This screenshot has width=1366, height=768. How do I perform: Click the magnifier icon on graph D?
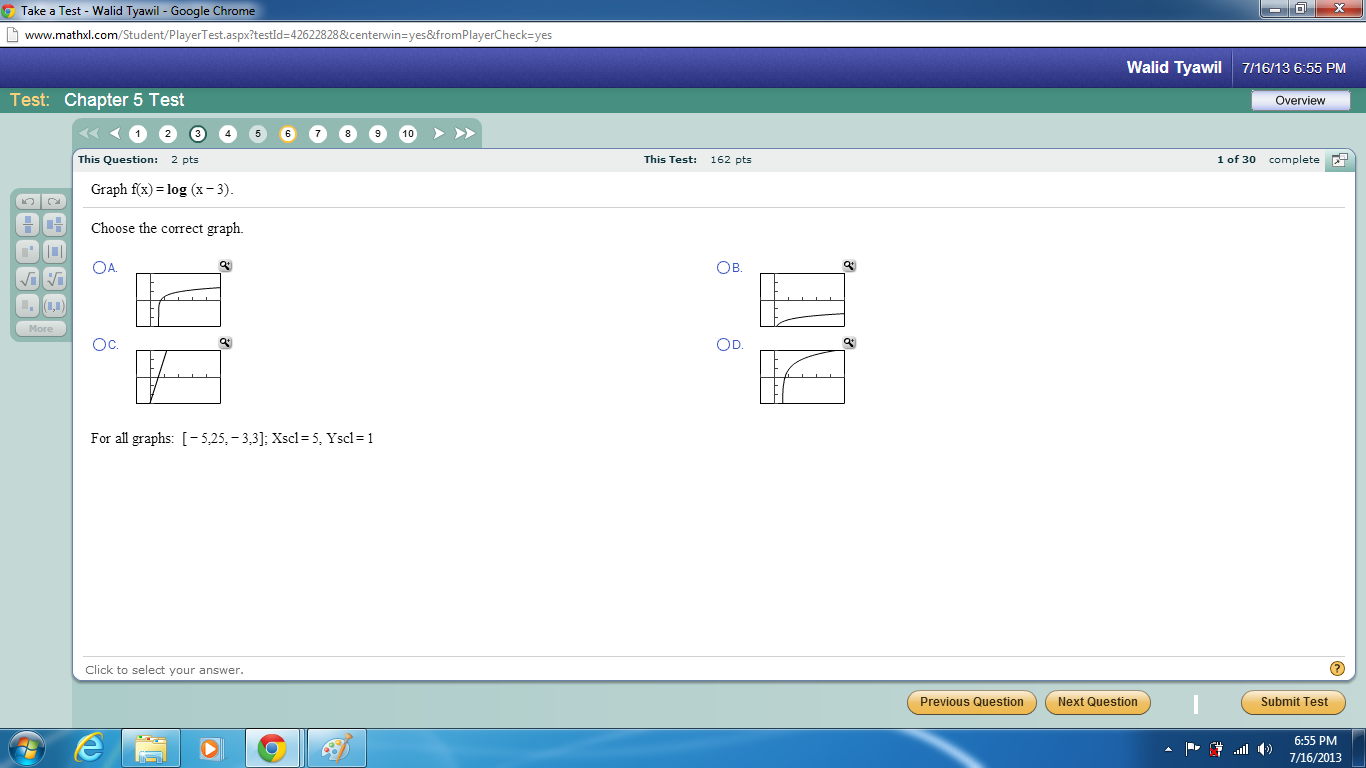[x=848, y=342]
